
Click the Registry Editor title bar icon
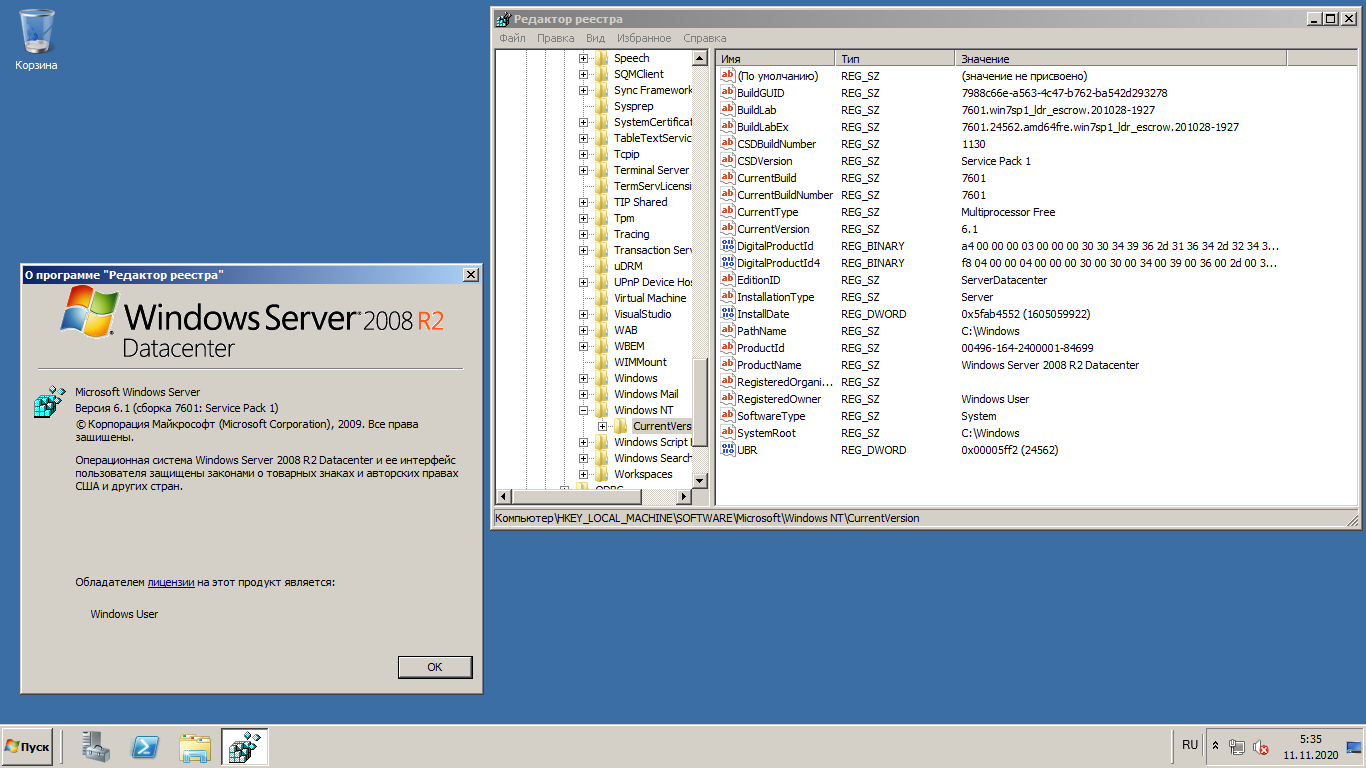click(503, 19)
